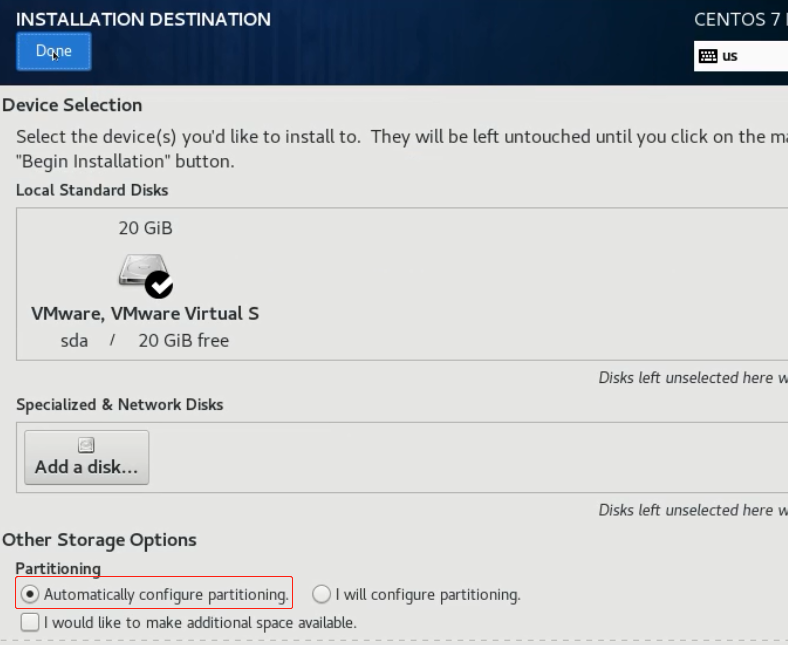This screenshot has height=645, width=788.
Task: Select "I will configure partitioning" radio button
Action: click(321, 595)
